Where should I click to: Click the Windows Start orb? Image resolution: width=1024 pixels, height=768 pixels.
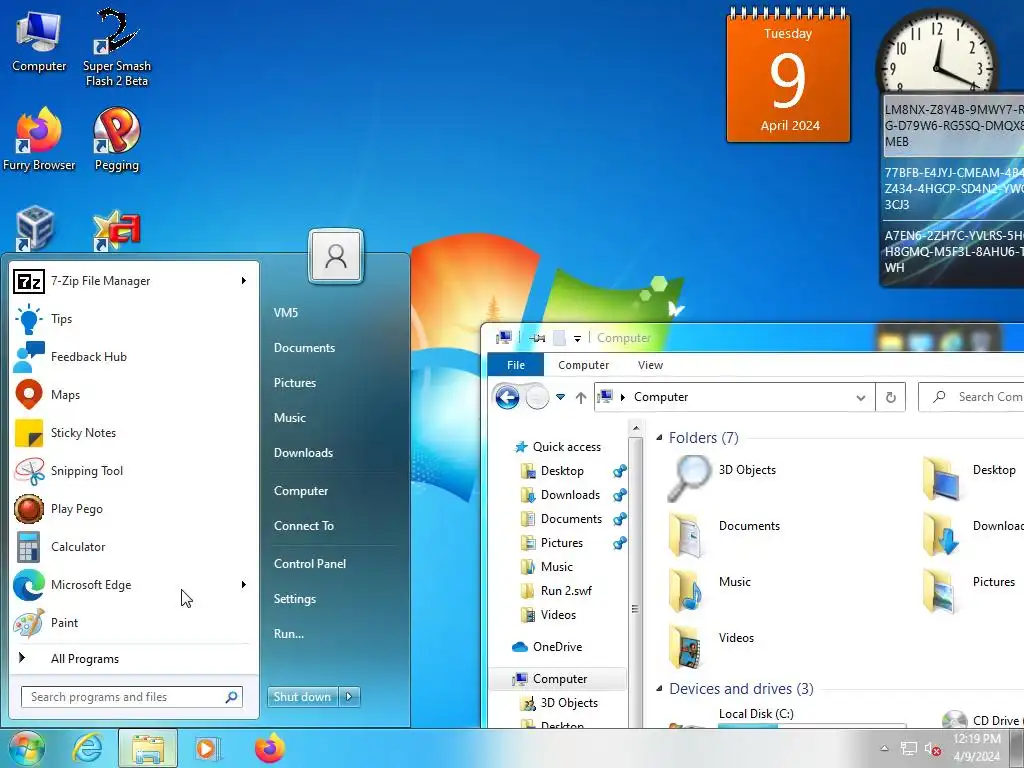[x=26, y=748]
